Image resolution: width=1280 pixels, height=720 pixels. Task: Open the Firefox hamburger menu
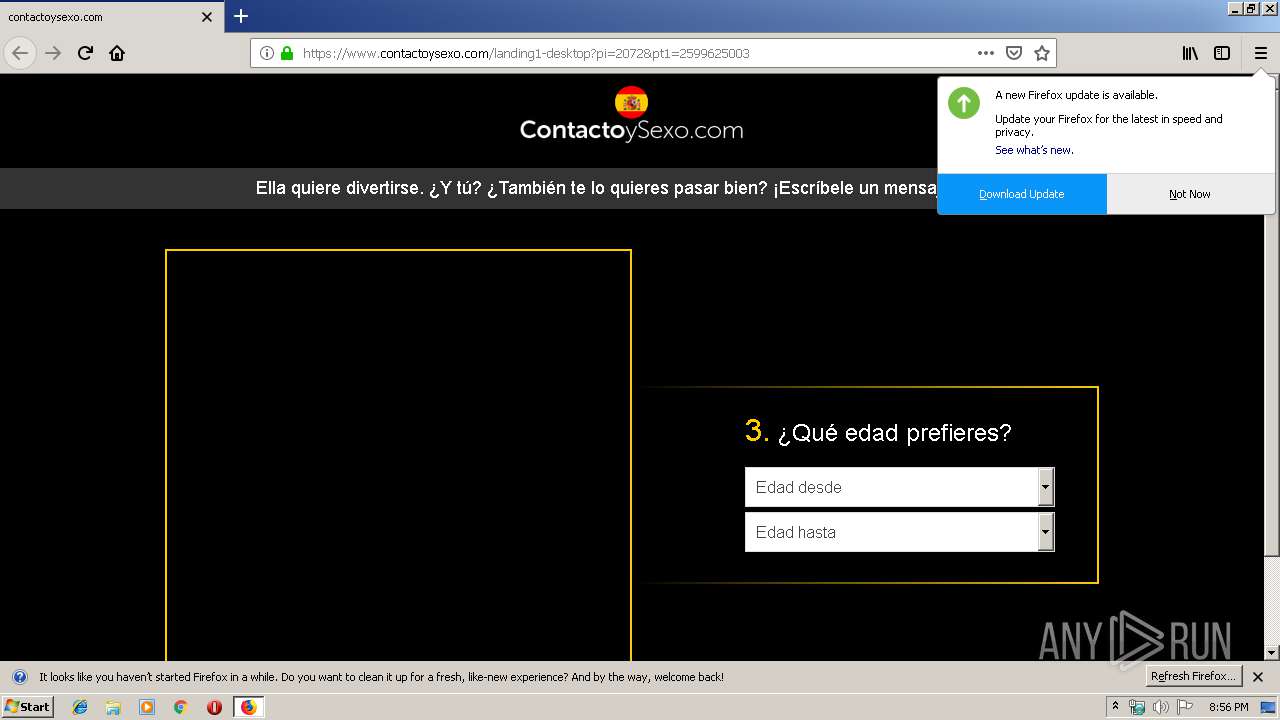point(1260,53)
